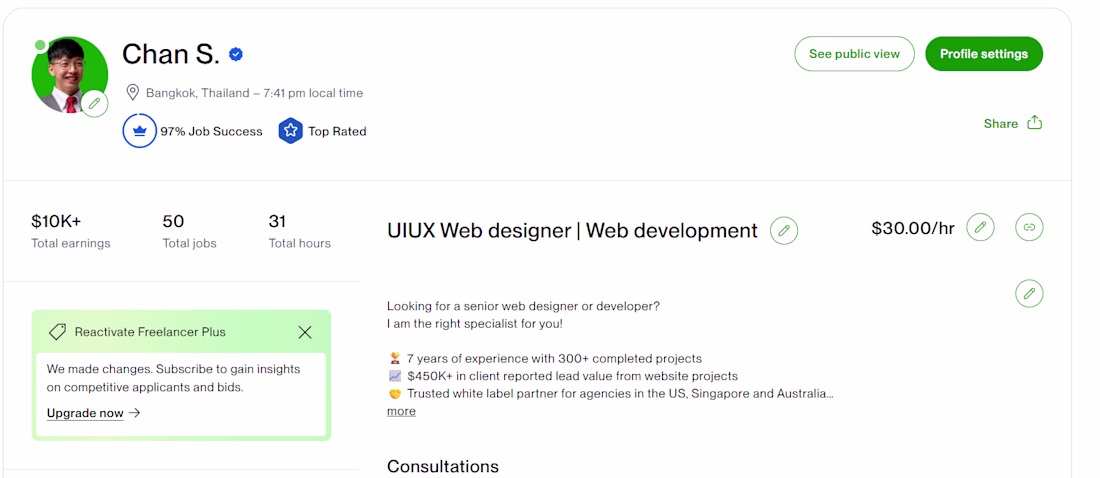
Task: Click the Share link
Action: [x=1000, y=124]
